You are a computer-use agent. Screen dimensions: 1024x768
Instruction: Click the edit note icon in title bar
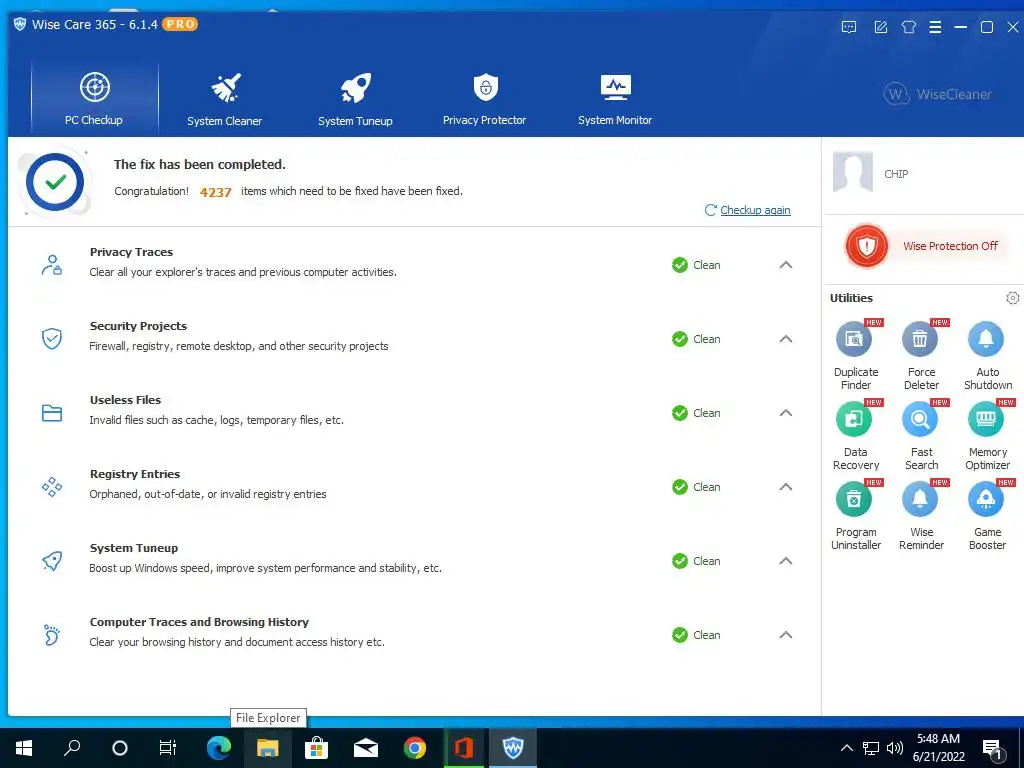pyautogui.click(x=880, y=27)
